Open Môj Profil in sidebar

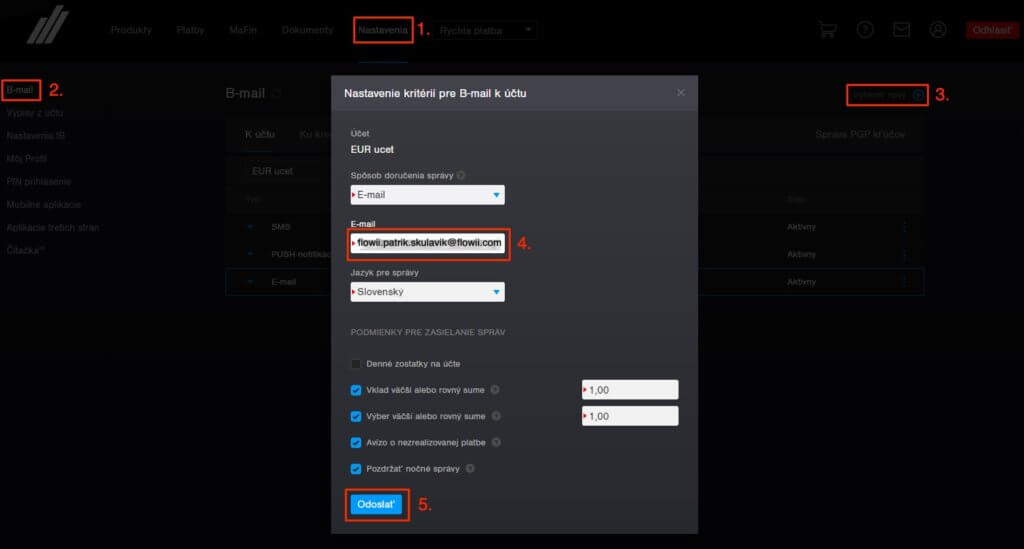coord(27,158)
